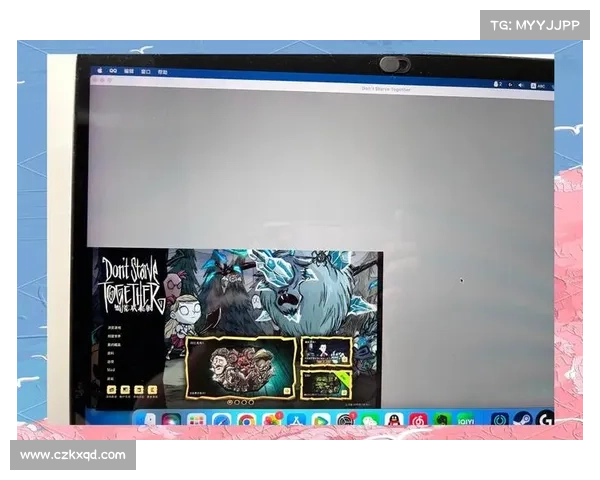Open Photos from the dock
Viewport: 600px width, 480px height.
tap(272, 420)
